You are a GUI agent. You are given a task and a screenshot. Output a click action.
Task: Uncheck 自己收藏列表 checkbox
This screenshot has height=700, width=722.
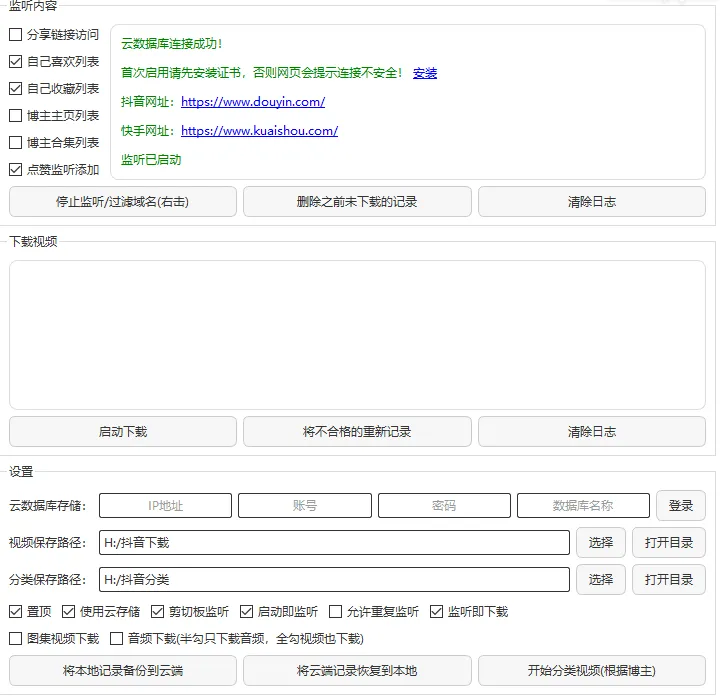(x=16, y=88)
